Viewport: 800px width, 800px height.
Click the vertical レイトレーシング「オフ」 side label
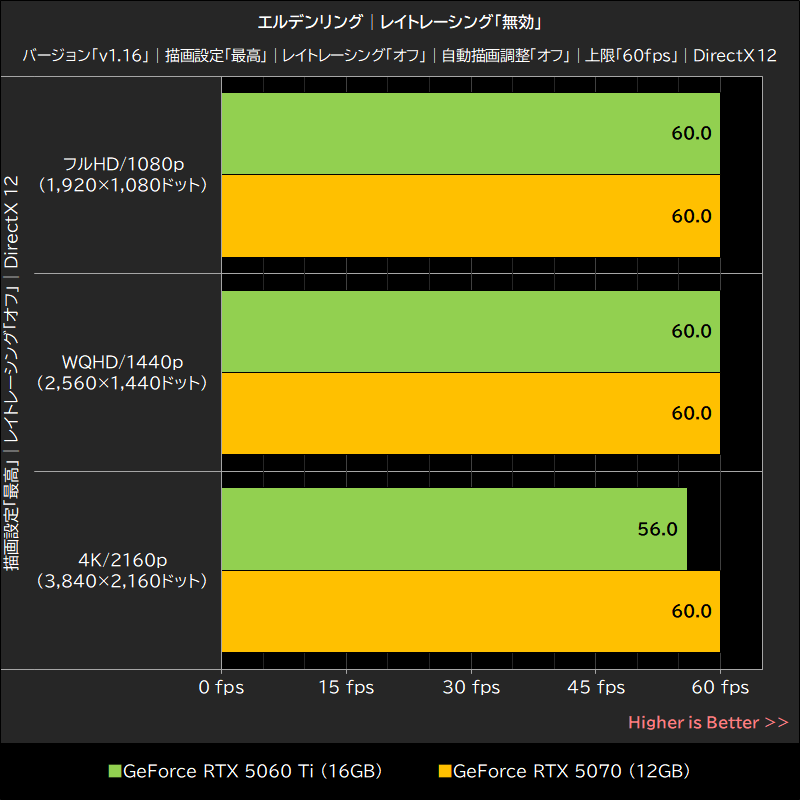[11, 363]
